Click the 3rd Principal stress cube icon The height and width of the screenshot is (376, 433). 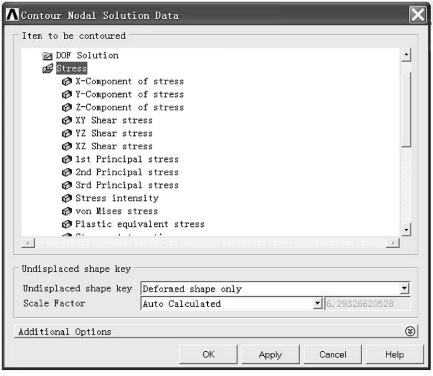pos(67,186)
